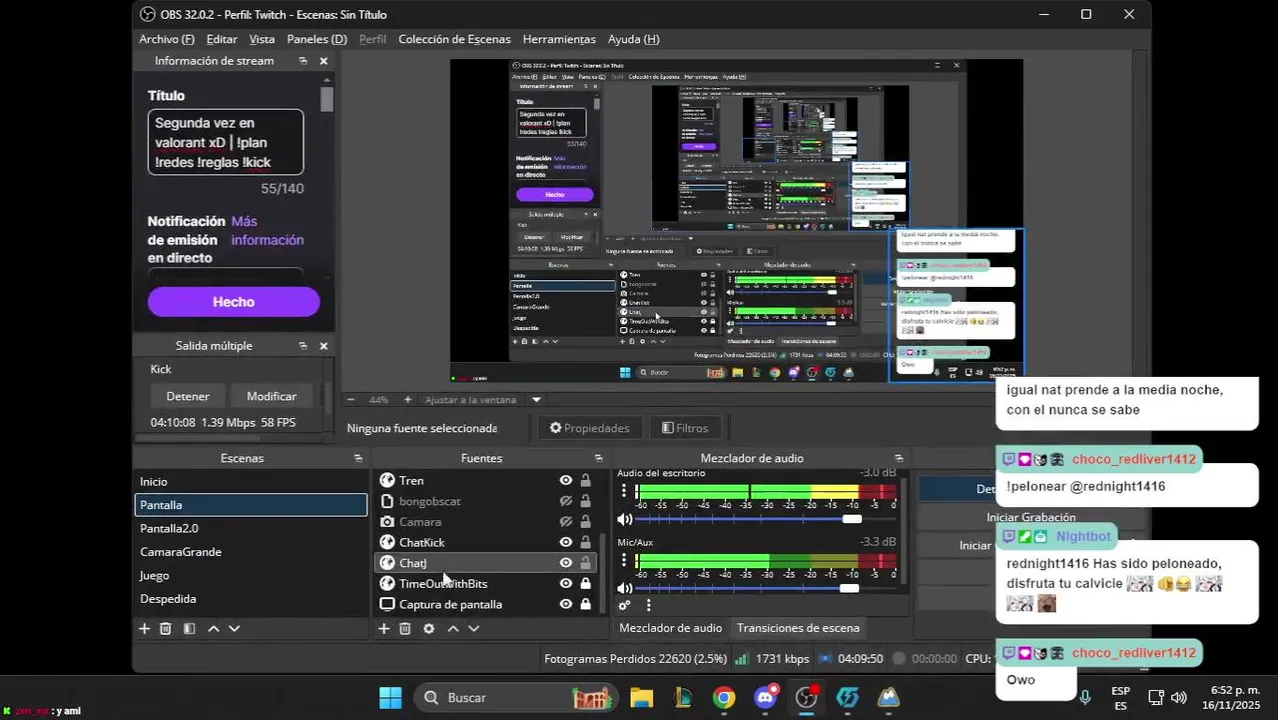Open the audio mixer three-dot menu at bottom
1278x720 pixels.
[x=648, y=605]
